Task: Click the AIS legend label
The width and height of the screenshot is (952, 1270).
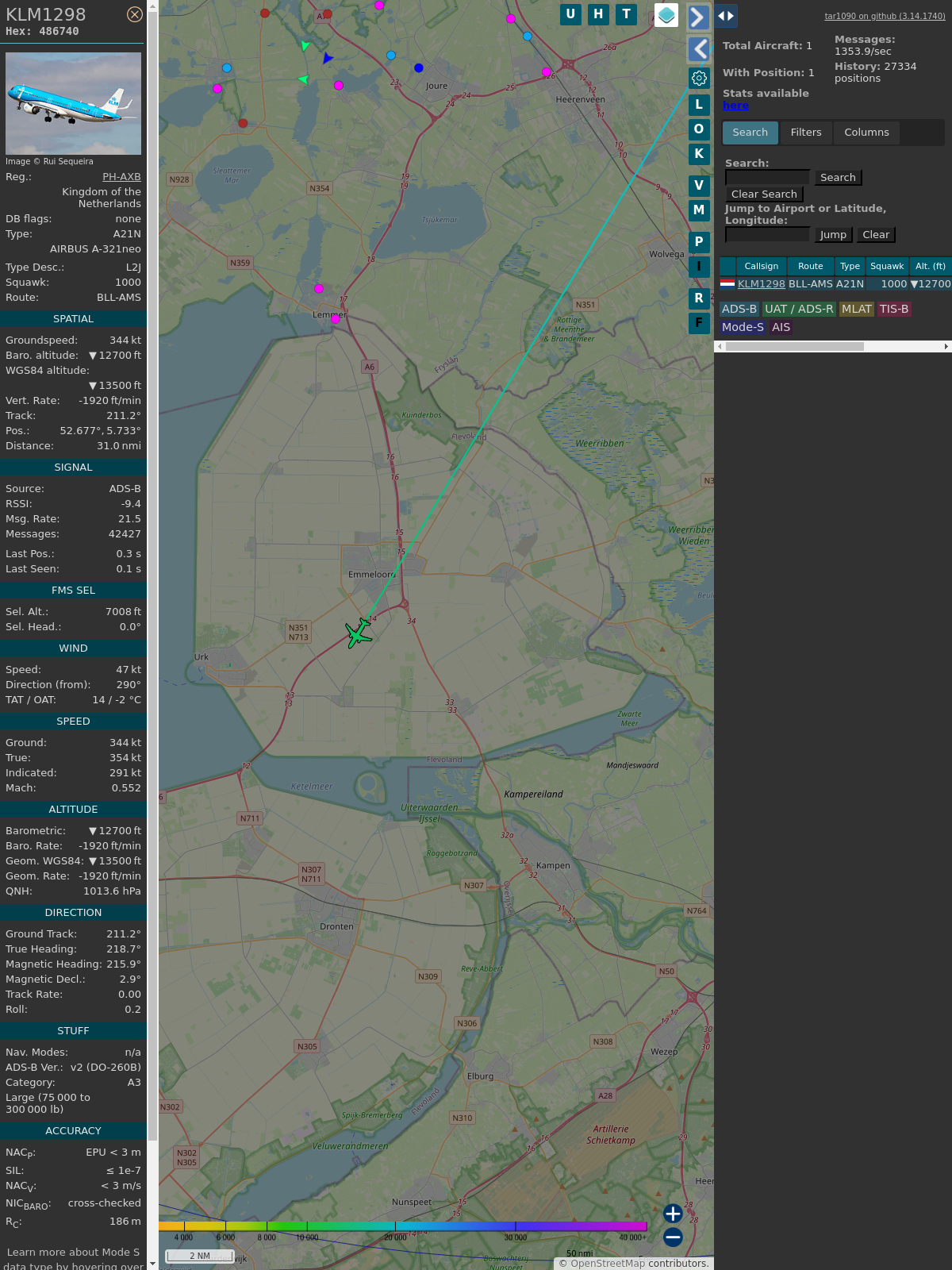Action: [x=781, y=327]
